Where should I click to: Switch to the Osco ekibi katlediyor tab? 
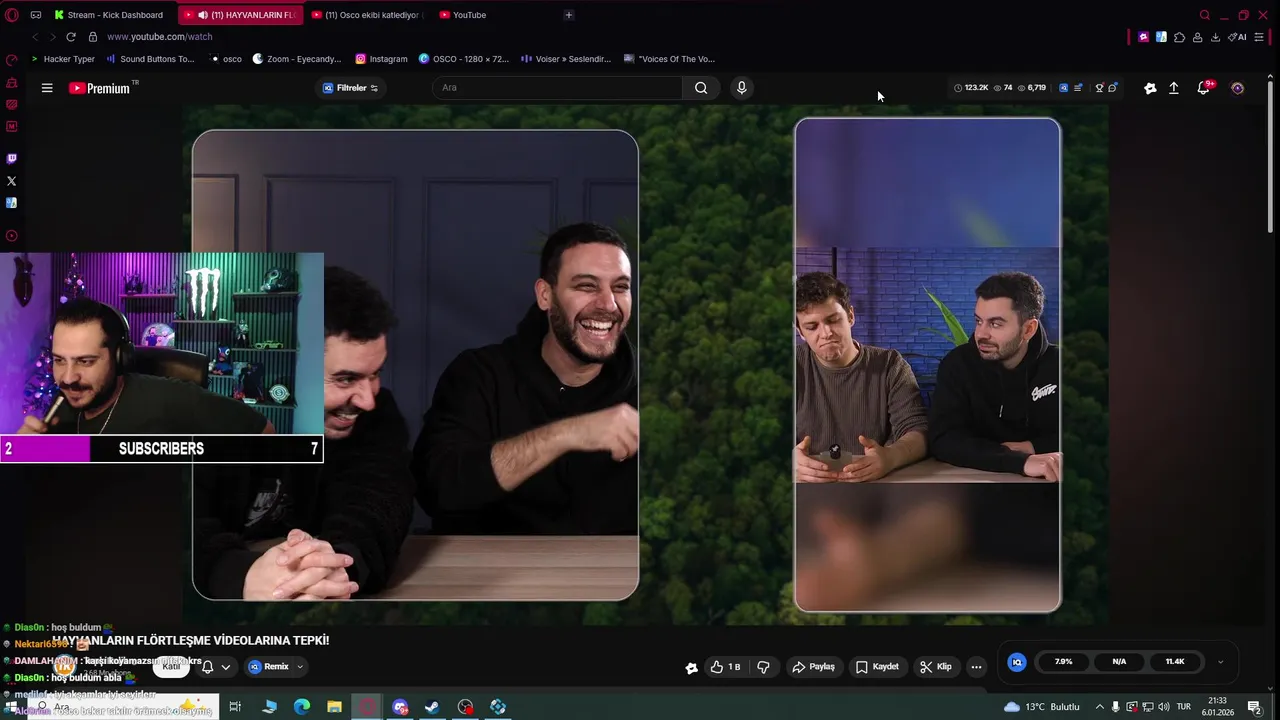click(366, 15)
